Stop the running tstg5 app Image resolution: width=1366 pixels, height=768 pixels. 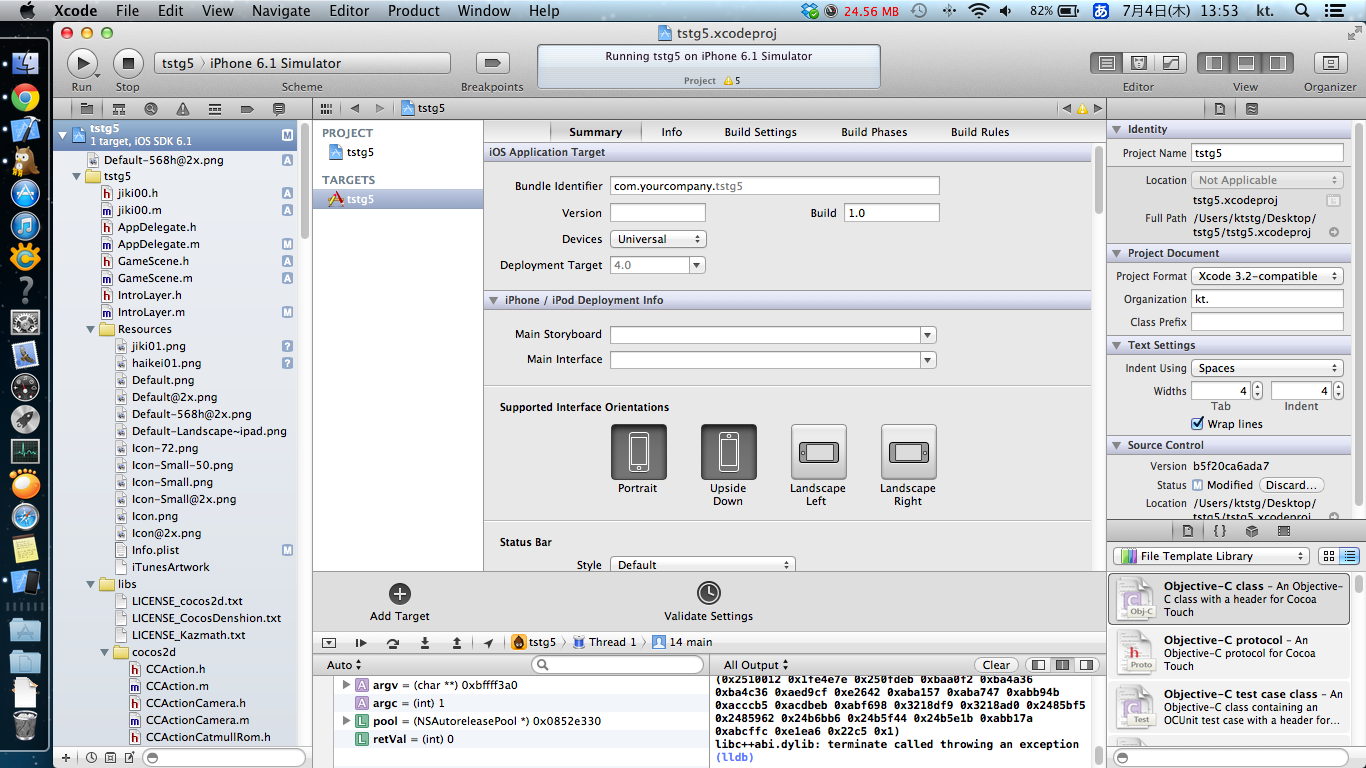pos(127,63)
